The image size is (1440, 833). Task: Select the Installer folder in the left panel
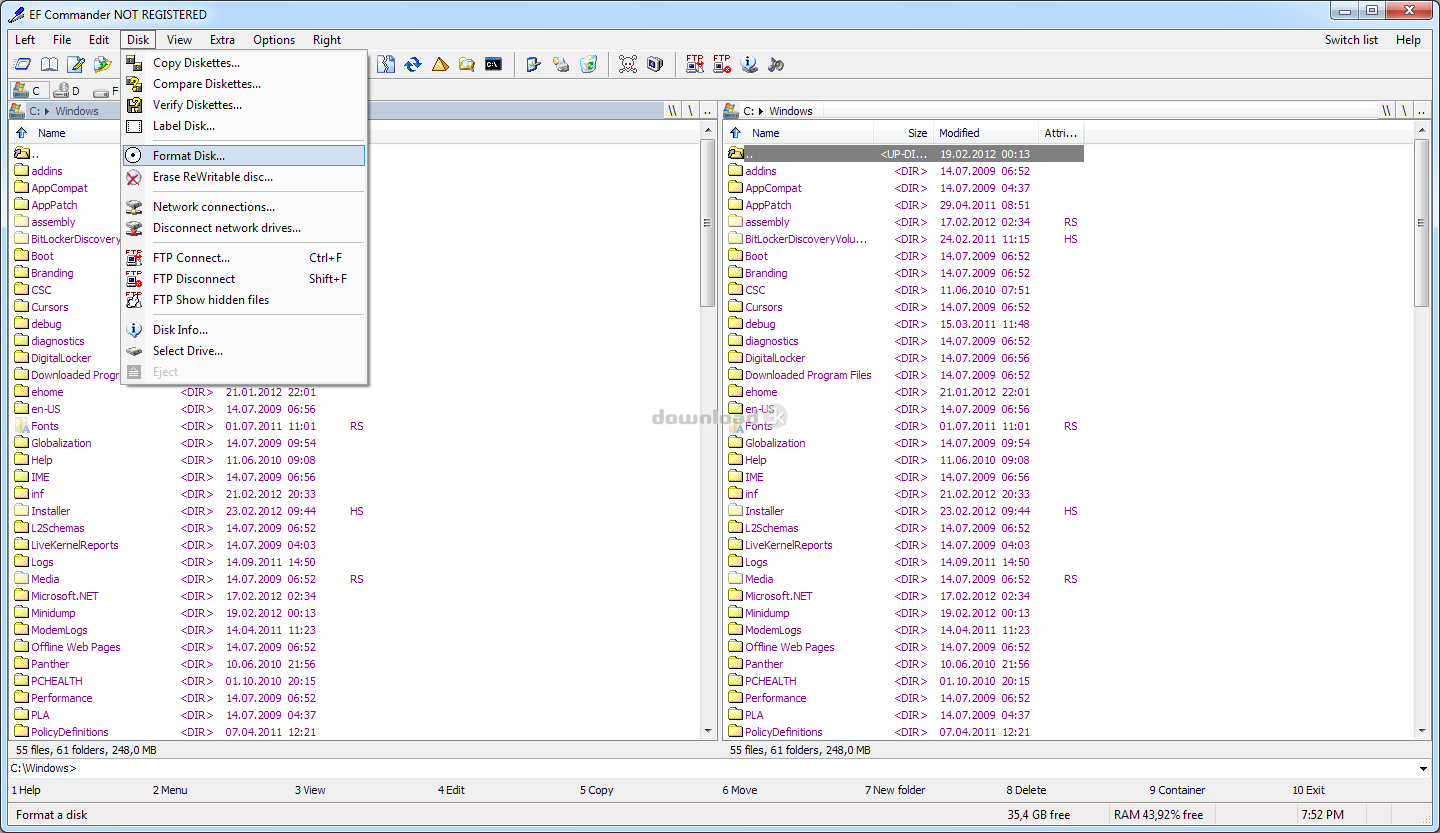click(x=50, y=511)
